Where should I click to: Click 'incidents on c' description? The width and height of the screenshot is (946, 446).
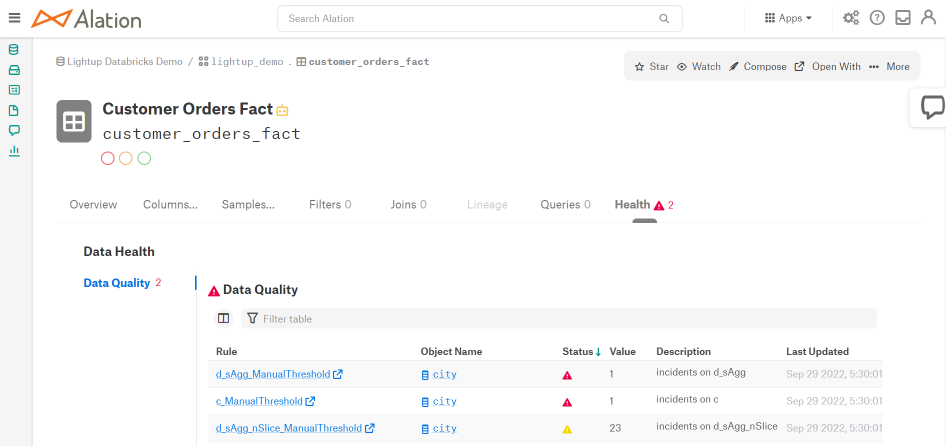687,399
